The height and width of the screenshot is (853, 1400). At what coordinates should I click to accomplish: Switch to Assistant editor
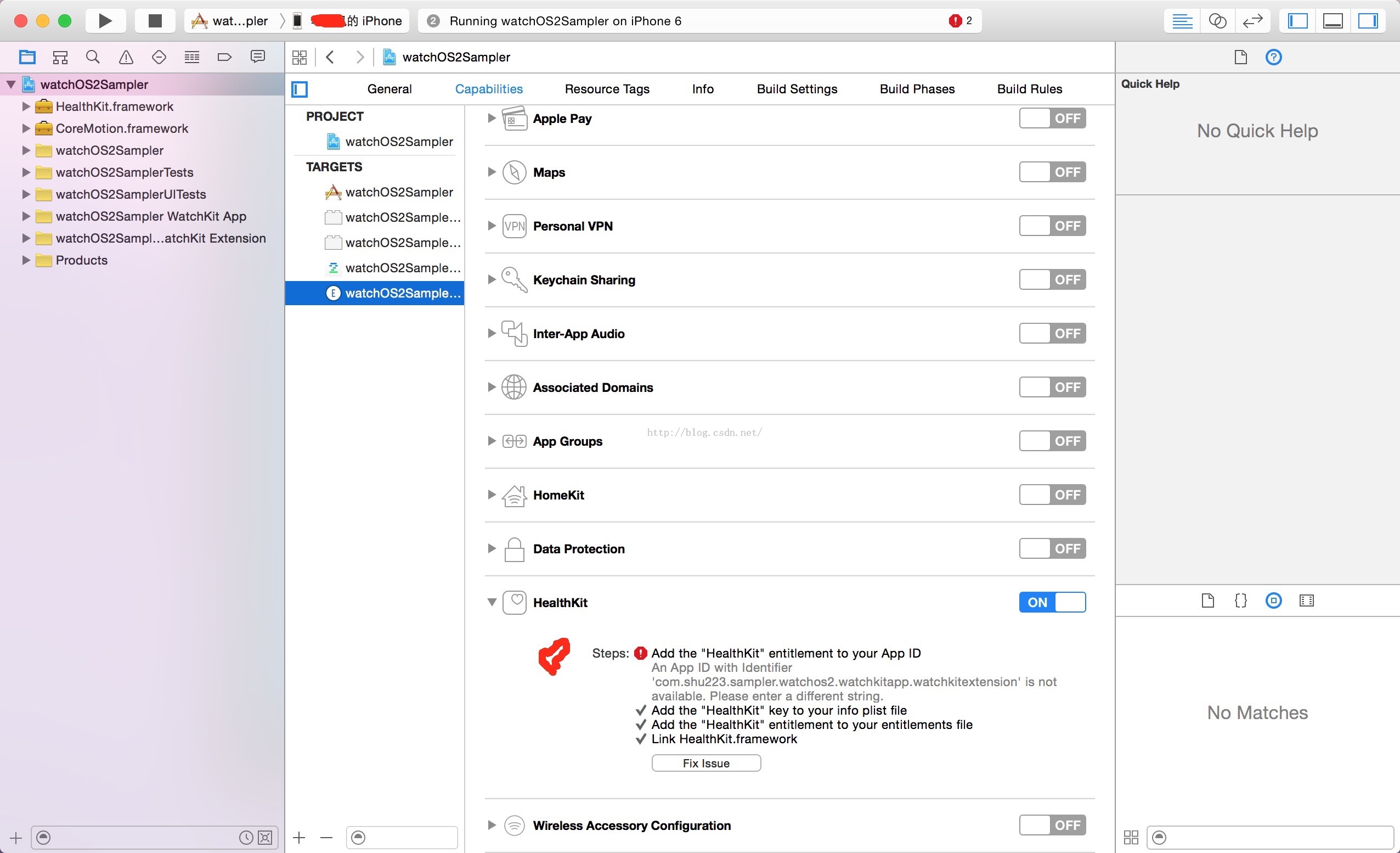click(x=1217, y=21)
